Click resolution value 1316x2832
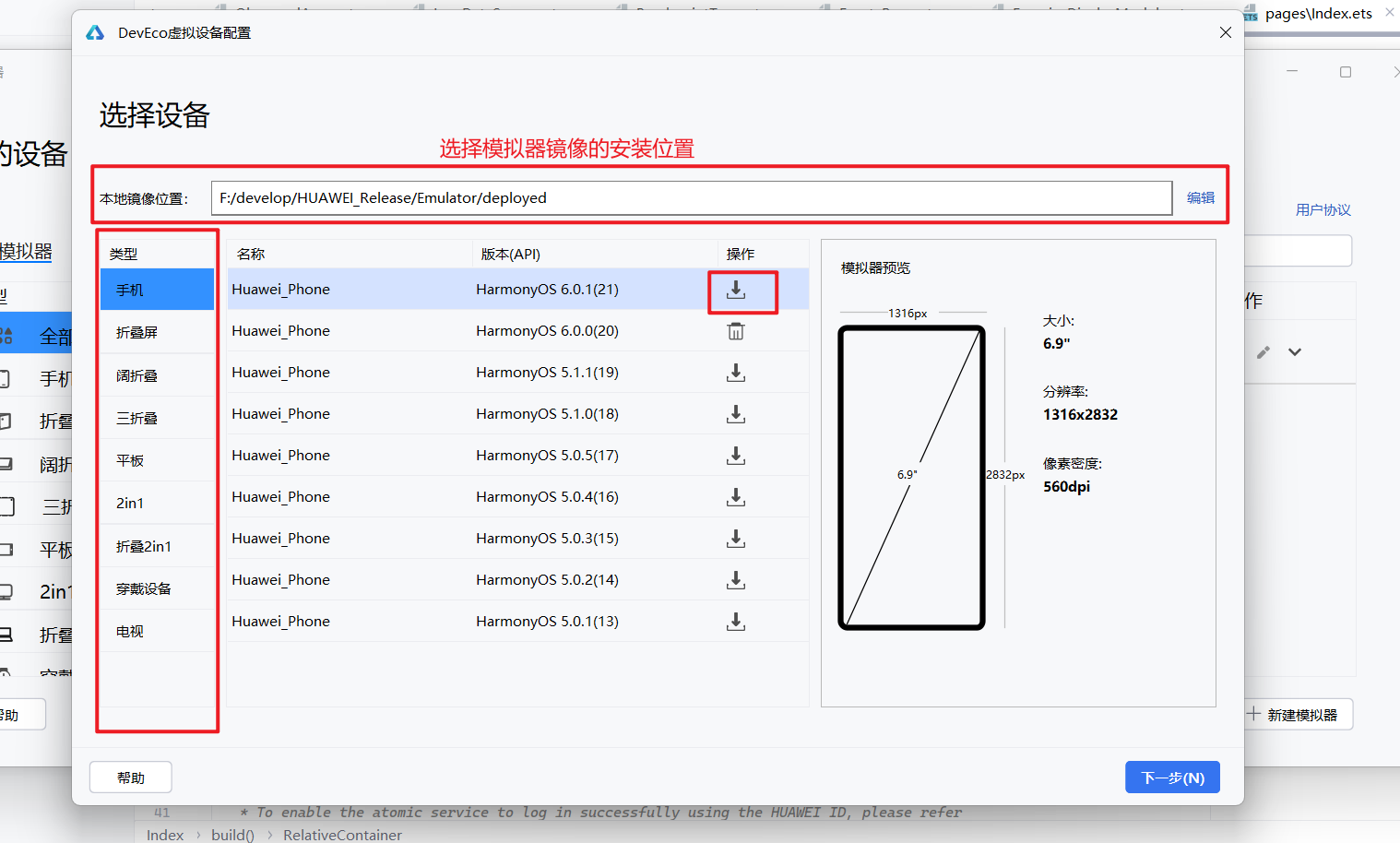This screenshot has width=1400, height=843. point(1080,415)
